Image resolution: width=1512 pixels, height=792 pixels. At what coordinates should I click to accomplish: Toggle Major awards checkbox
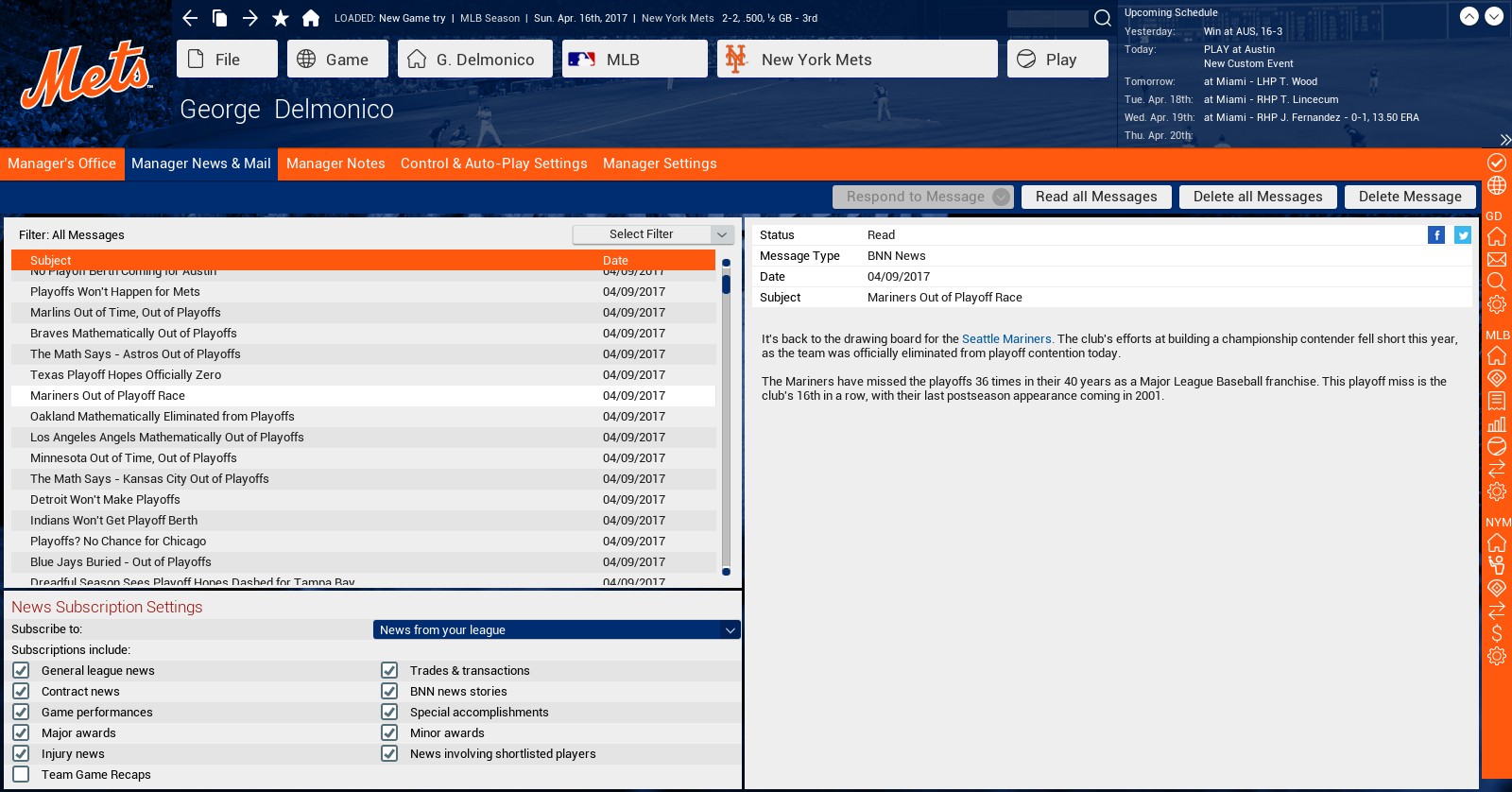(x=21, y=732)
